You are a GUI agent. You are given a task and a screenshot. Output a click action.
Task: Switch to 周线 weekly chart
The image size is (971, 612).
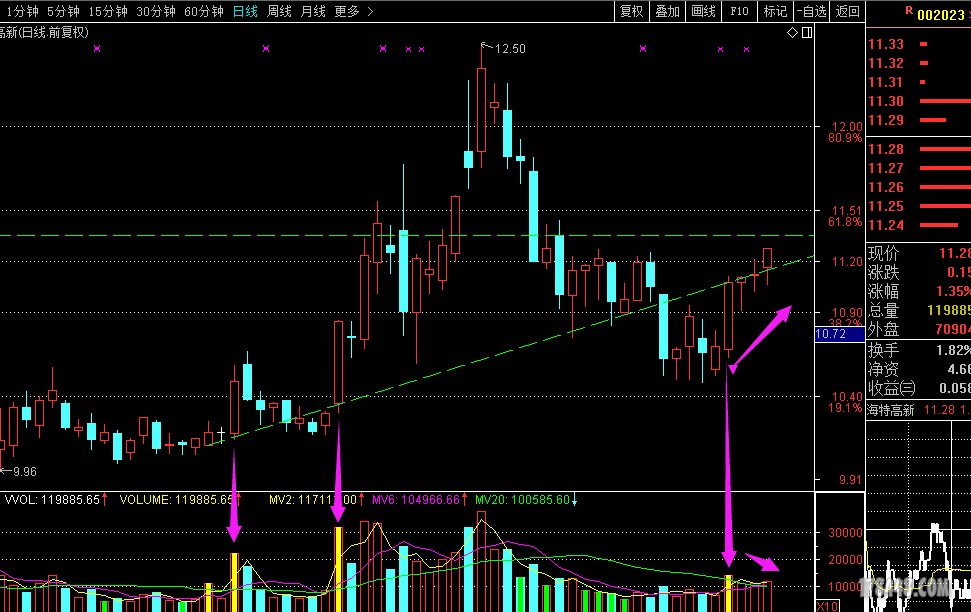coord(279,11)
